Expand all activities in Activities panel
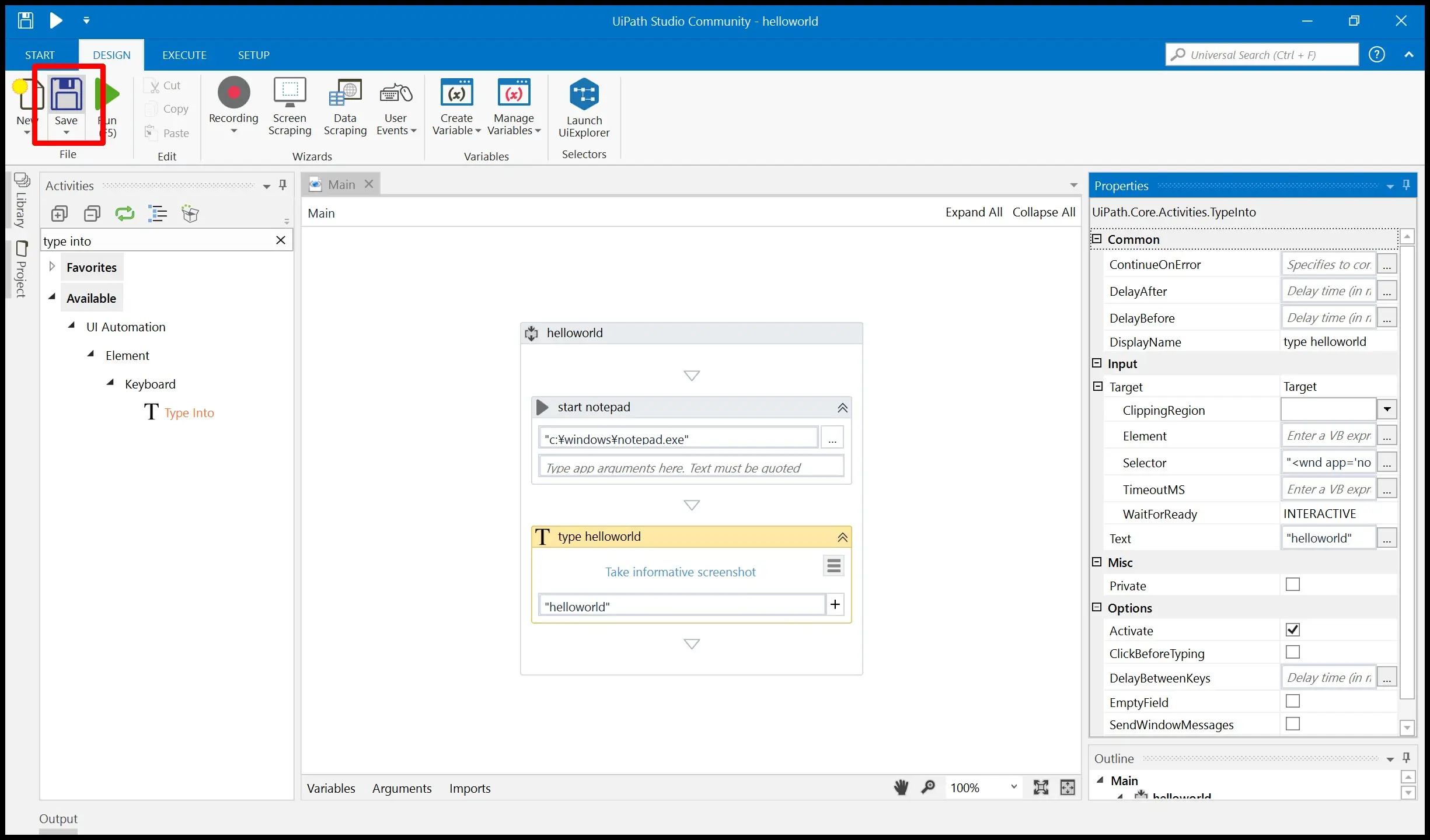This screenshot has height=840, width=1430. coord(60,214)
